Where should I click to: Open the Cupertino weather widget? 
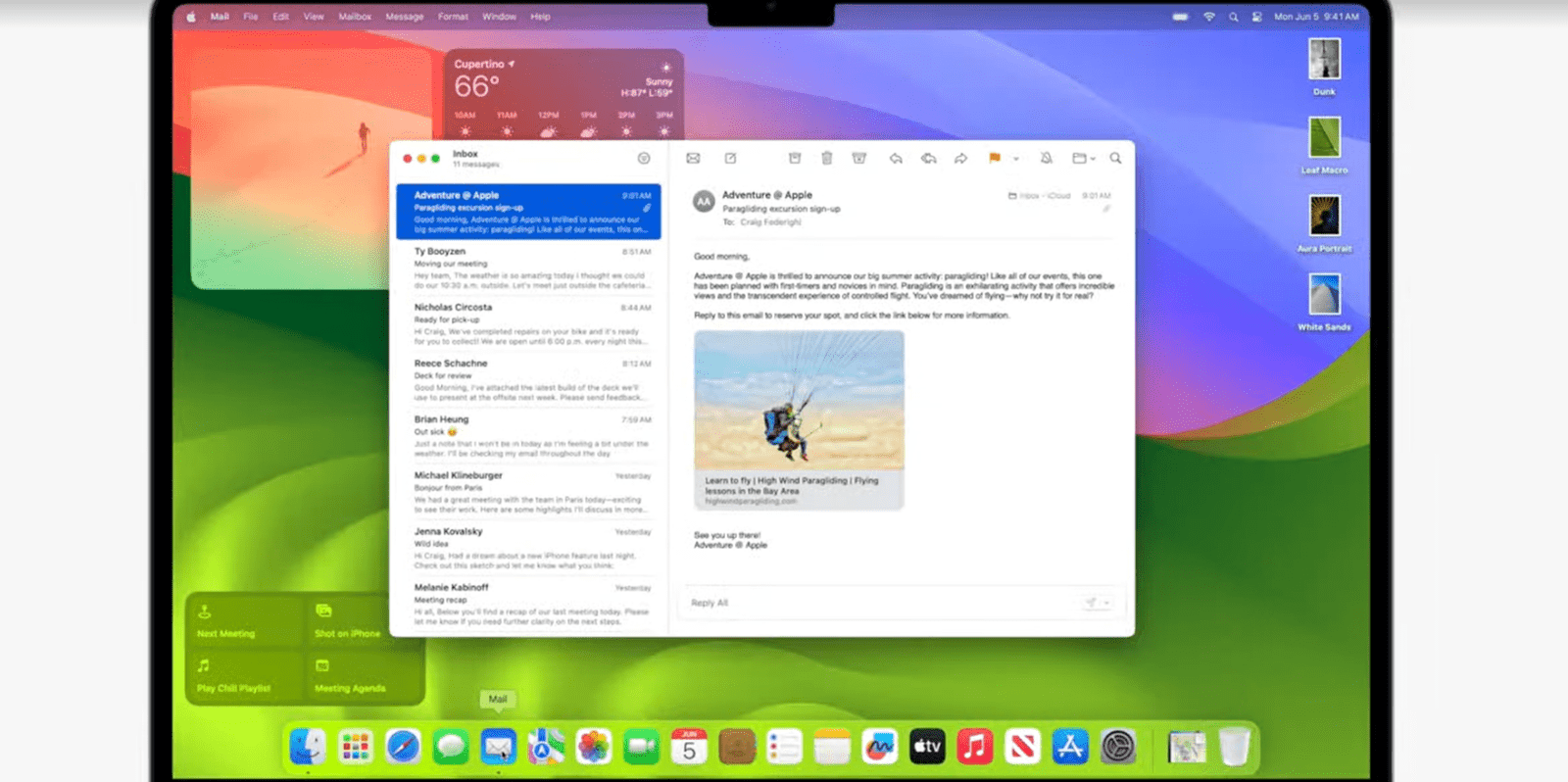(563, 96)
